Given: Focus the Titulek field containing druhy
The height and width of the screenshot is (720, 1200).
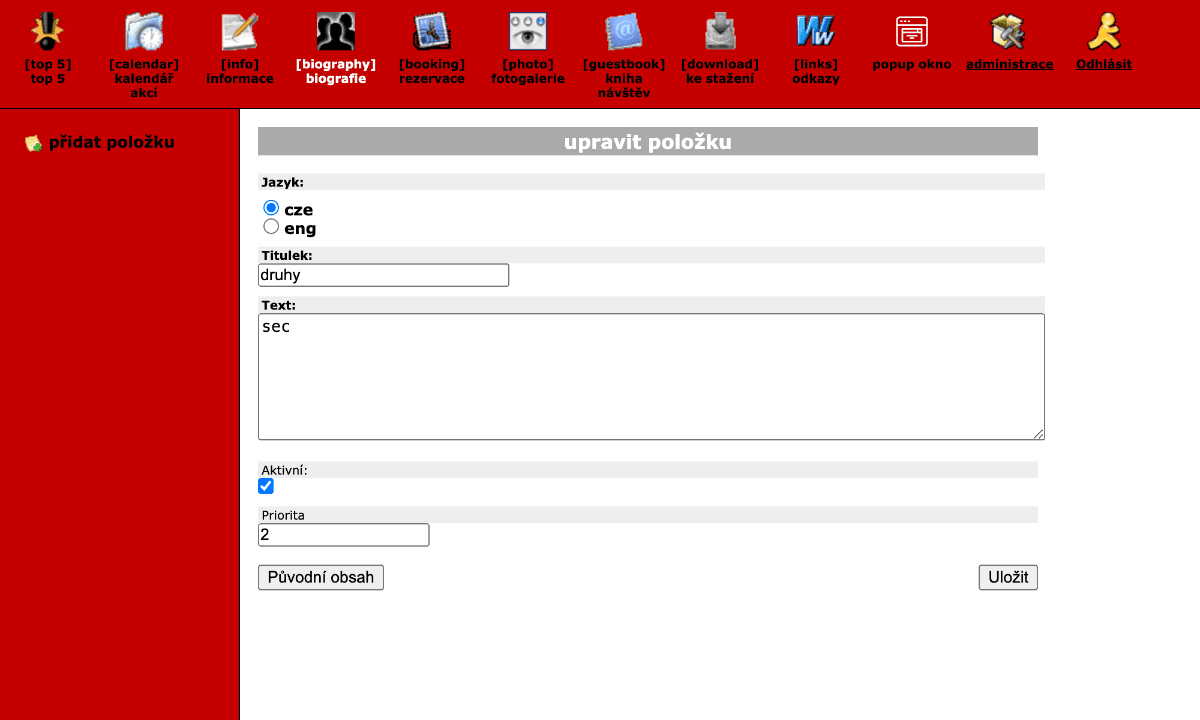Looking at the screenshot, I should click(x=383, y=275).
